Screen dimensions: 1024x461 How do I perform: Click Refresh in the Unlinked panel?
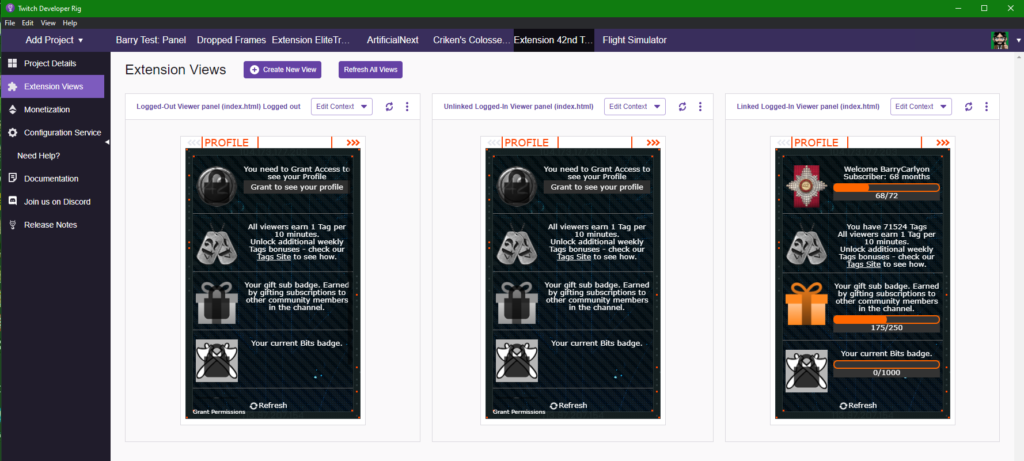click(569, 405)
